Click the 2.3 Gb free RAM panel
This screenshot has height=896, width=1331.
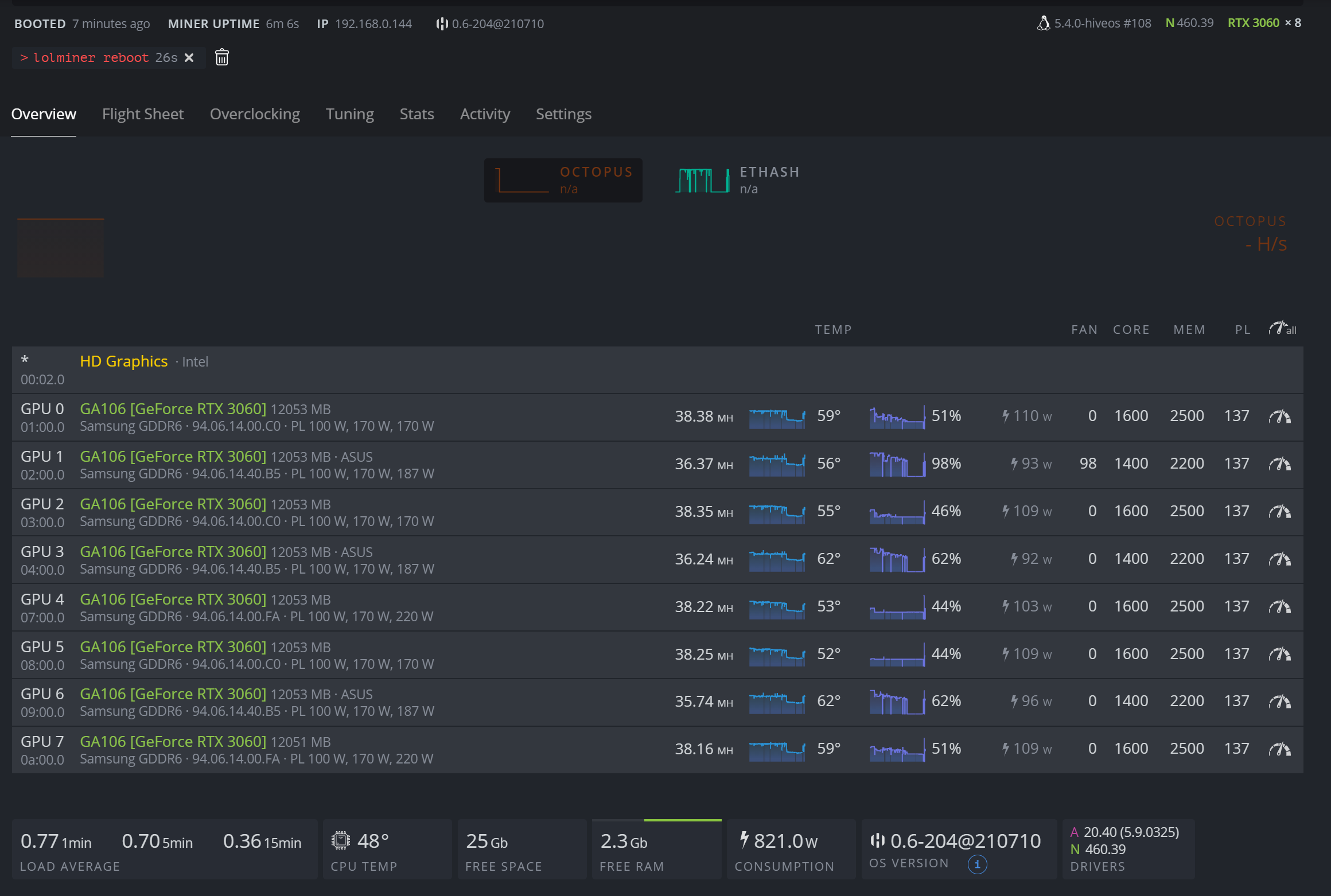(657, 850)
